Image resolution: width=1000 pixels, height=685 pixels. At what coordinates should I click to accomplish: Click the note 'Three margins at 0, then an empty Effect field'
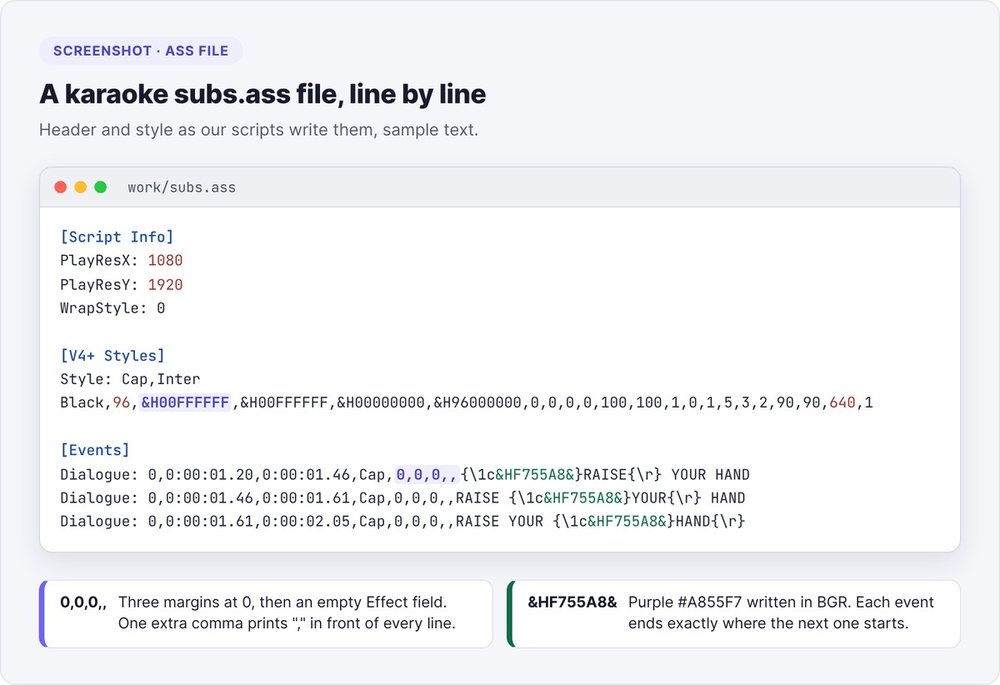click(283, 602)
